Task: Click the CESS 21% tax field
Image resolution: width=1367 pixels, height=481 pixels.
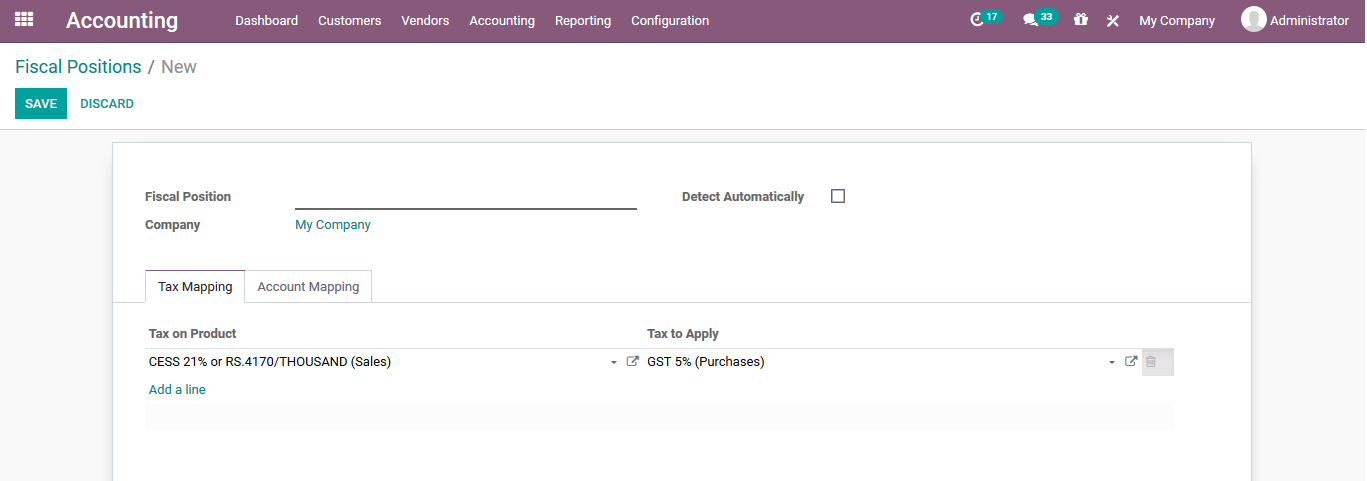Action: [x=384, y=362]
